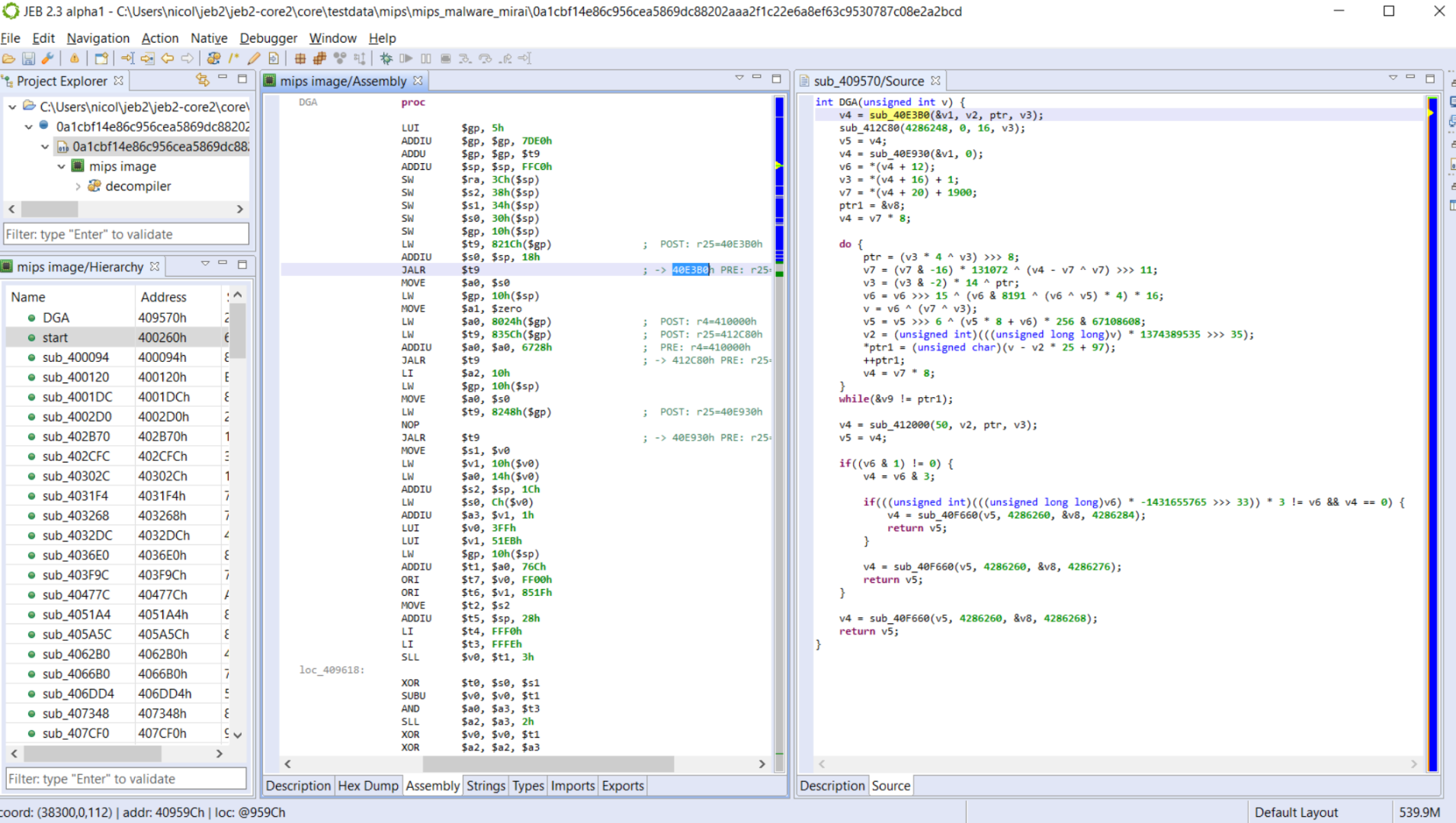Click the green bug debug icon
Viewport: 1456px width, 823px height.
click(x=386, y=59)
